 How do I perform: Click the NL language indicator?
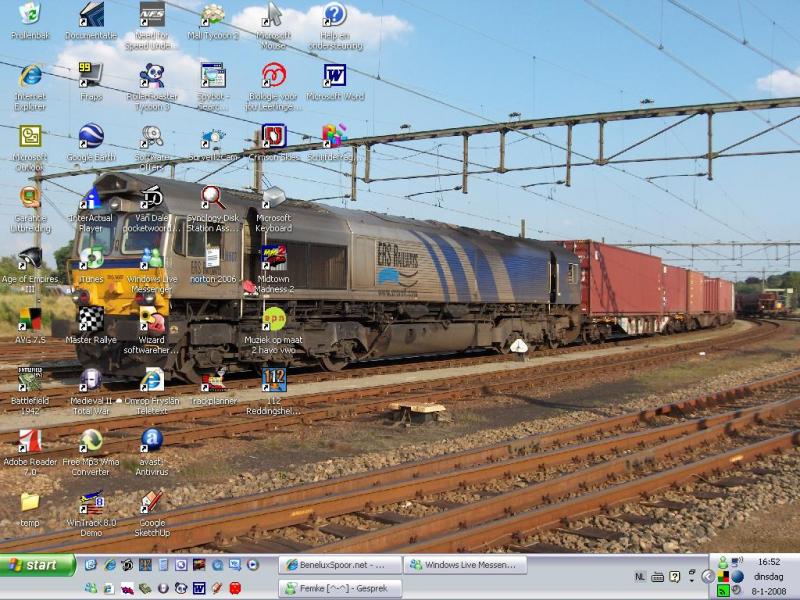click(640, 577)
